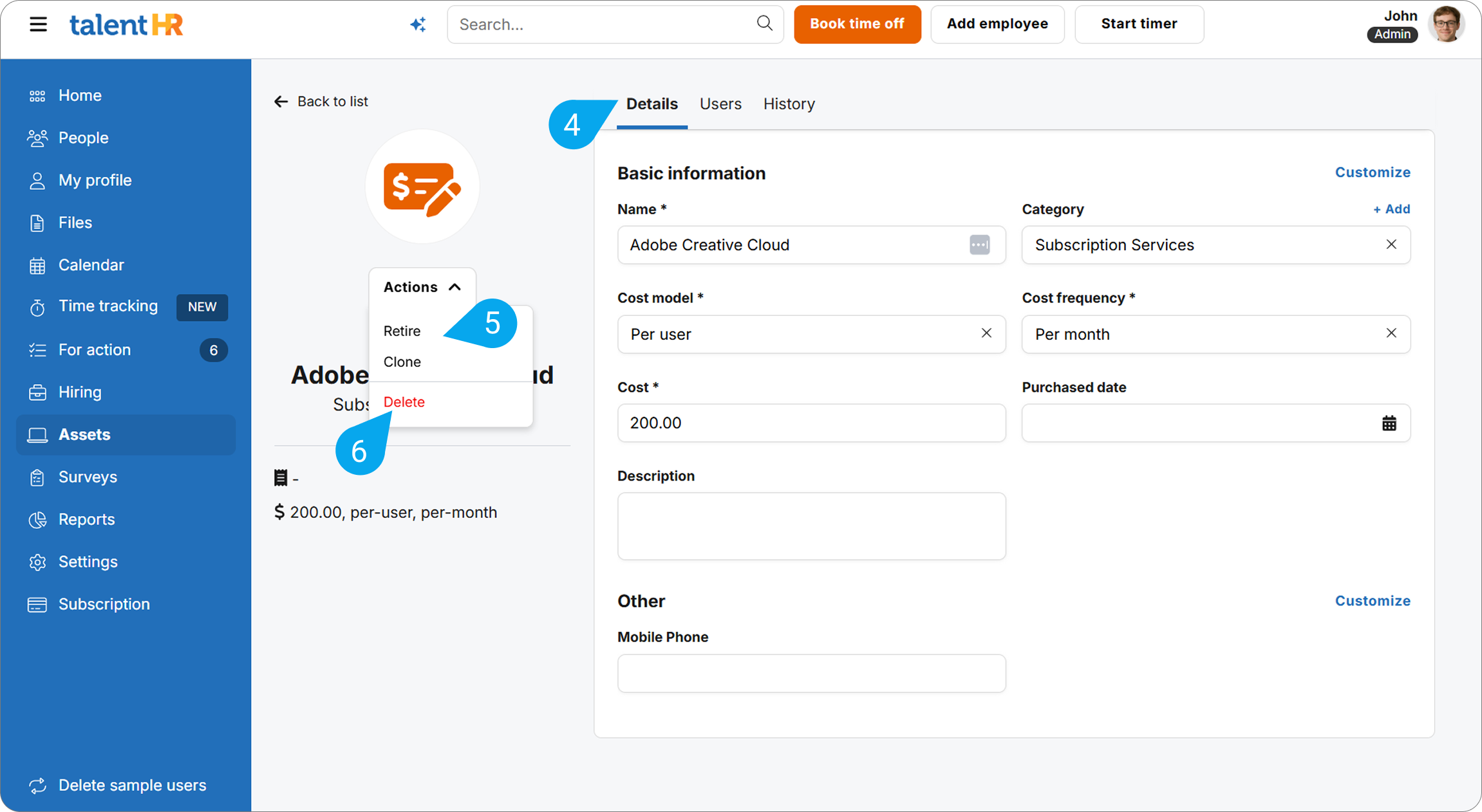Click the Assets laptop icon
This screenshot has width=1482, height=812.
[37, 435]
